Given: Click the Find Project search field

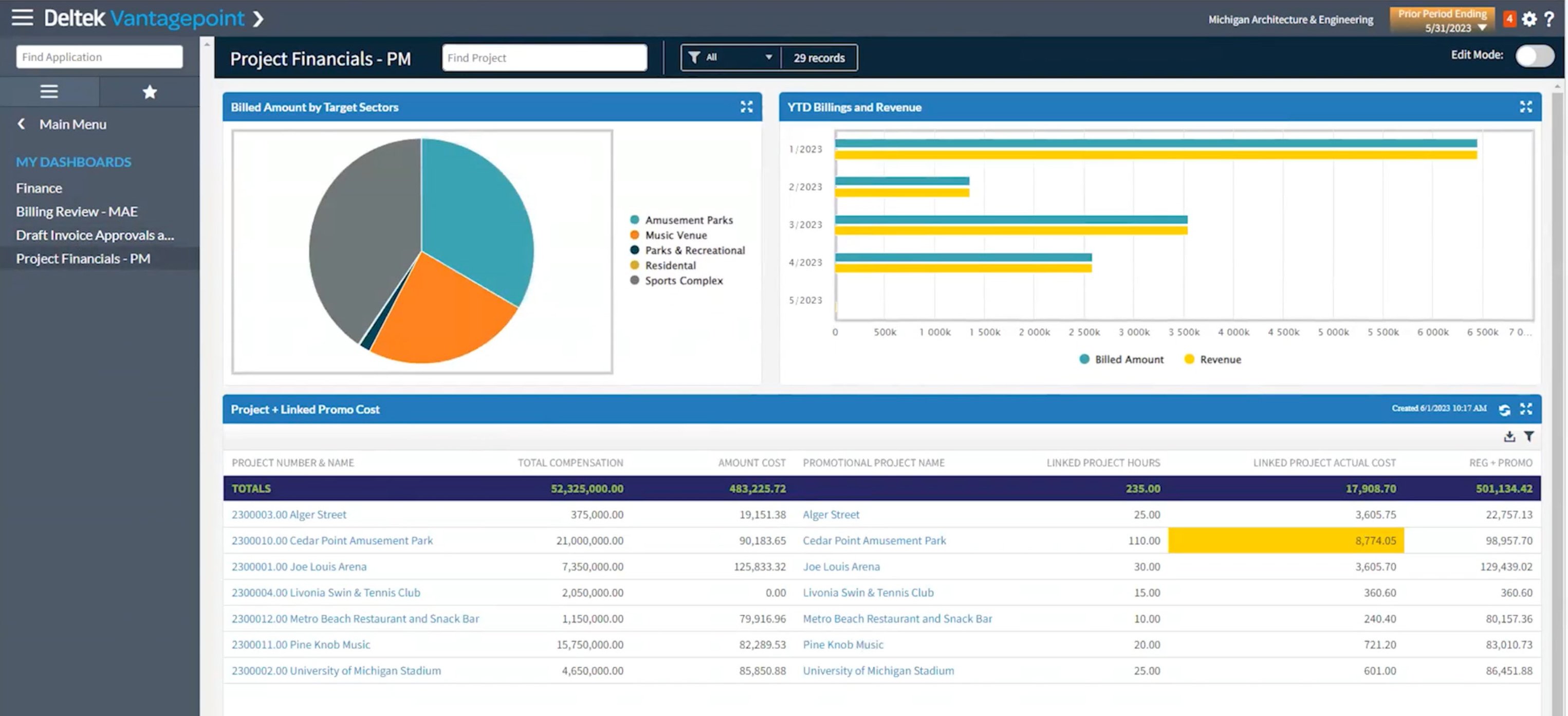Looking at the screenshot, I should coord(544,57).
